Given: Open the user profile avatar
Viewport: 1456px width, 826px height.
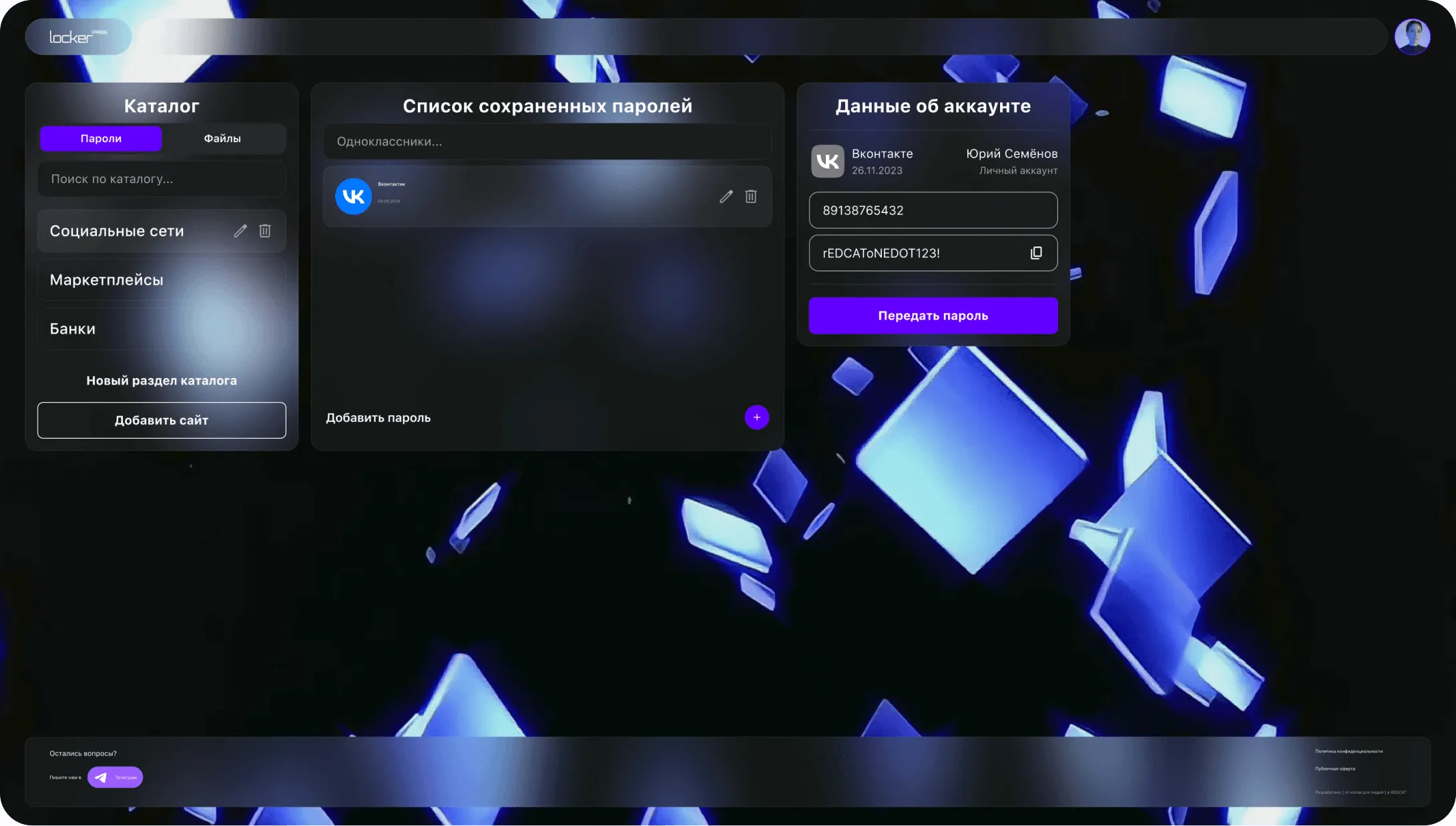Looking at the screenshot, I should [1412, 37].
